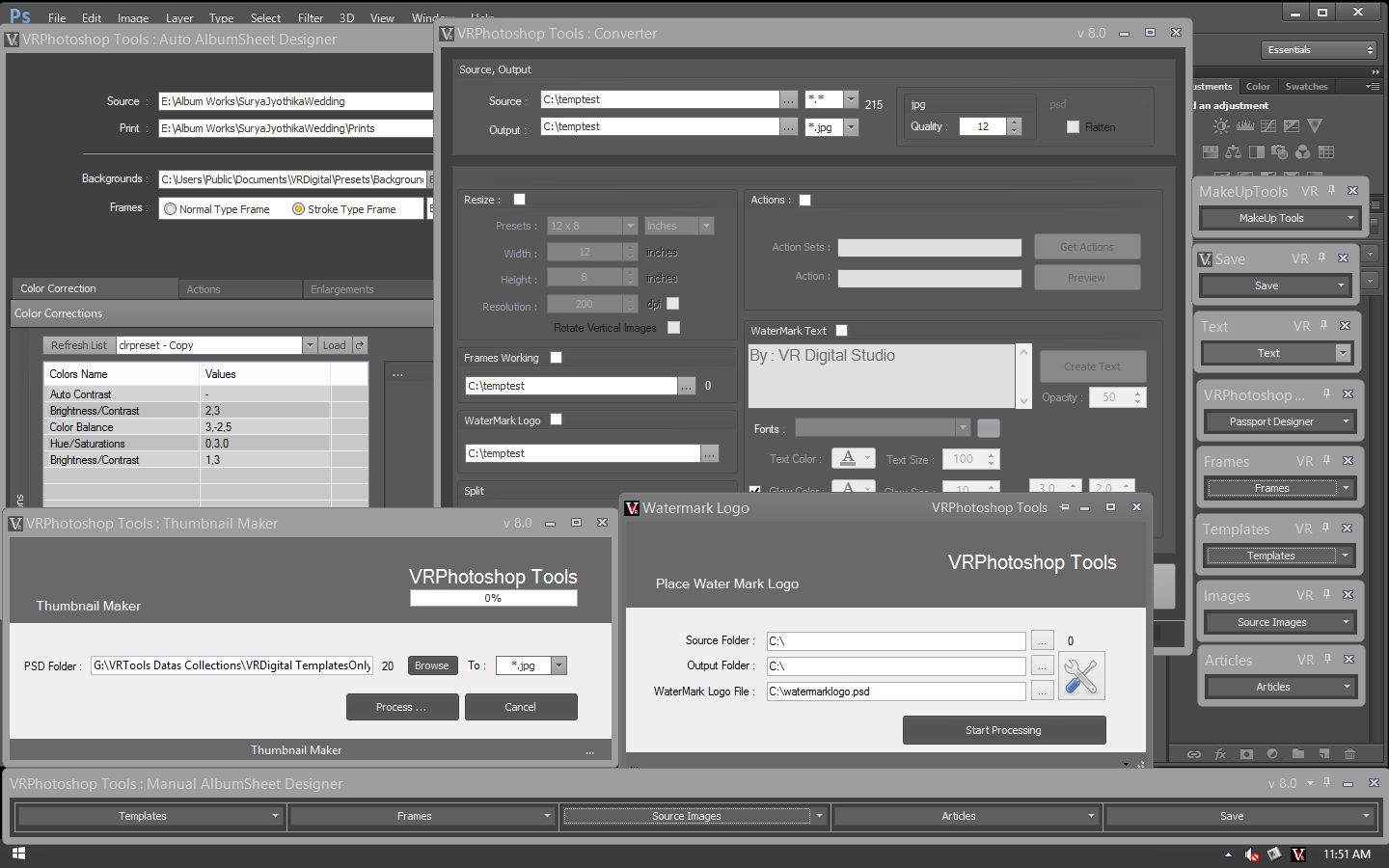Click Process in Thumbnail Maker
Screen dimensions: 1389x868
(x=402, y=707)
